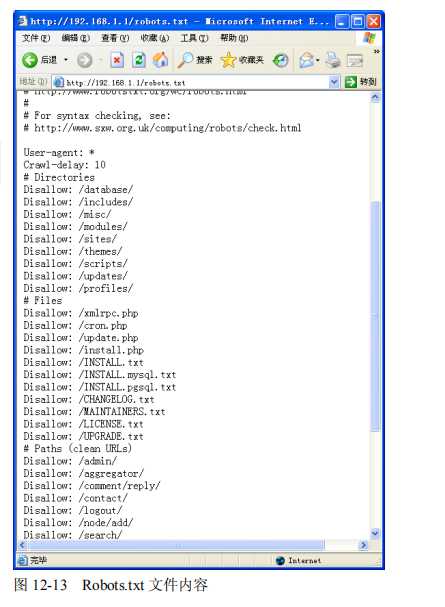Screen dimensions: 445x607
Task: Click the Forward arrow icon
Action: tap(84, 60)
